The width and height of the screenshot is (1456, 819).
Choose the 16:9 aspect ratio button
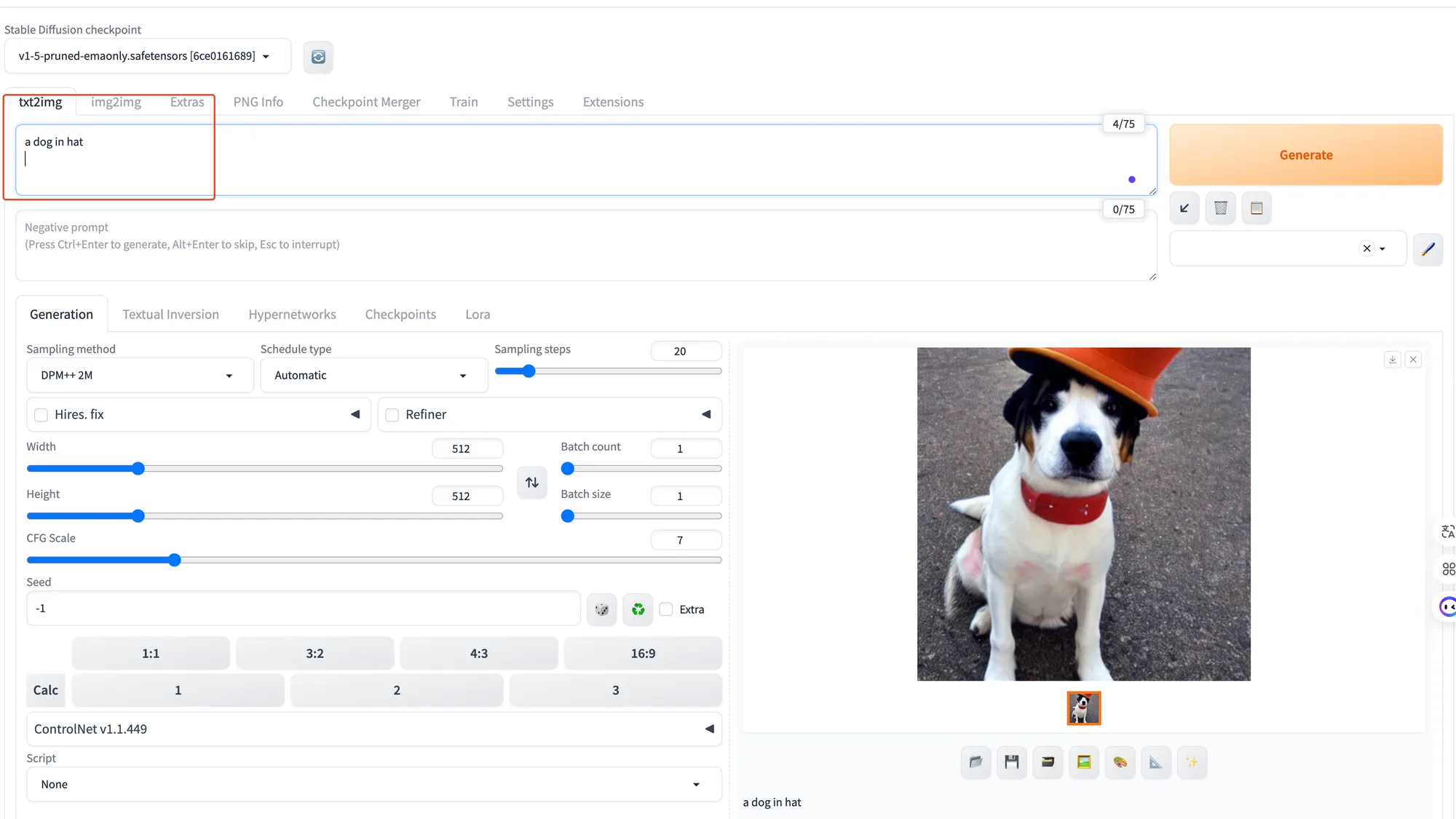click(x=643, y=653)
